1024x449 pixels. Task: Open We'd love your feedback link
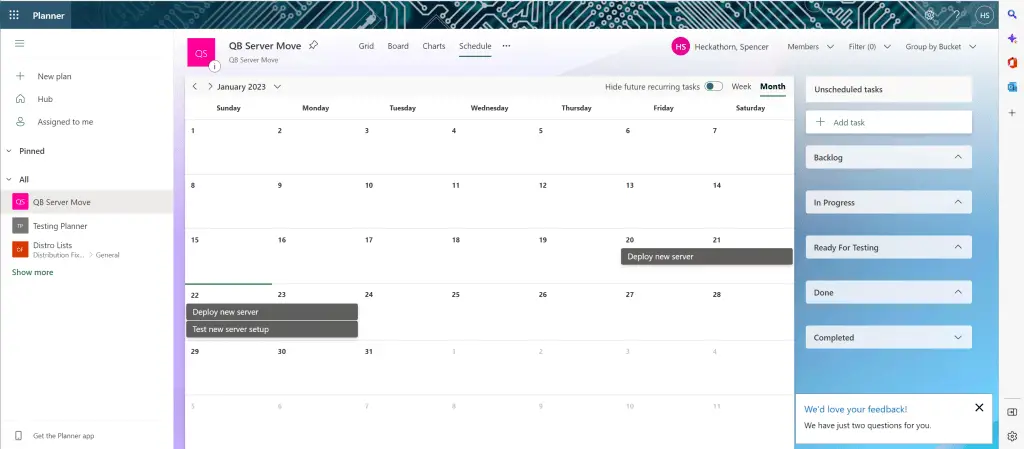(x=856, y=409)
